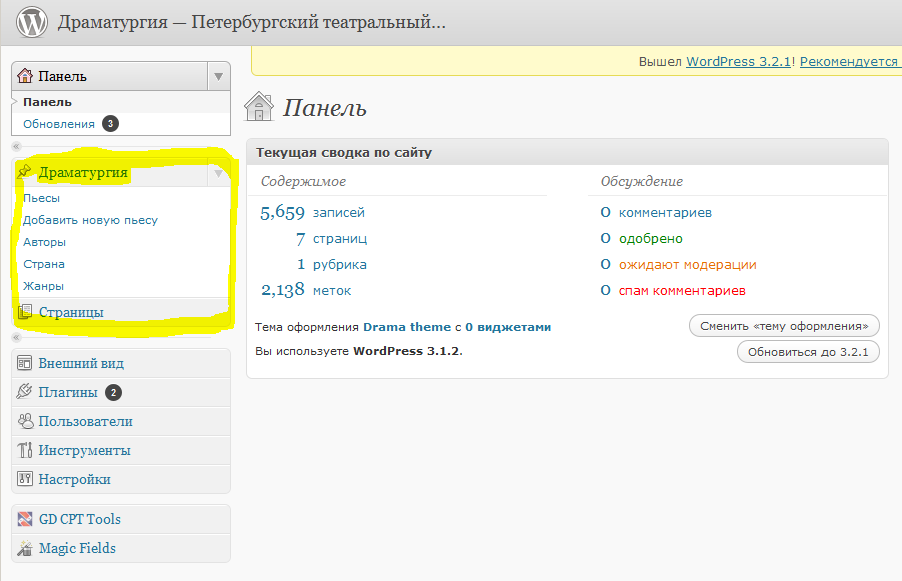Viewport: 902px width, 581px height.
Task: Click the Плагины plug icon
Action: click(x=25, y=392)
